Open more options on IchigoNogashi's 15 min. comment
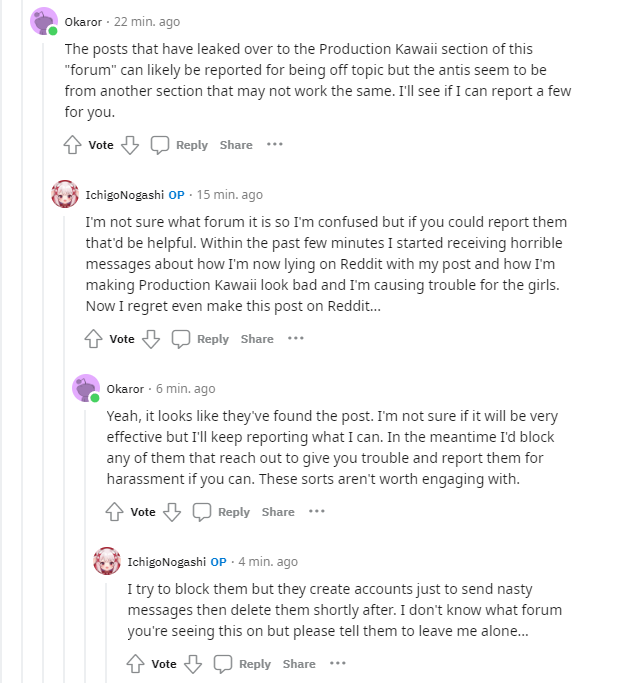Screen dimensions: 632x683 296,339
